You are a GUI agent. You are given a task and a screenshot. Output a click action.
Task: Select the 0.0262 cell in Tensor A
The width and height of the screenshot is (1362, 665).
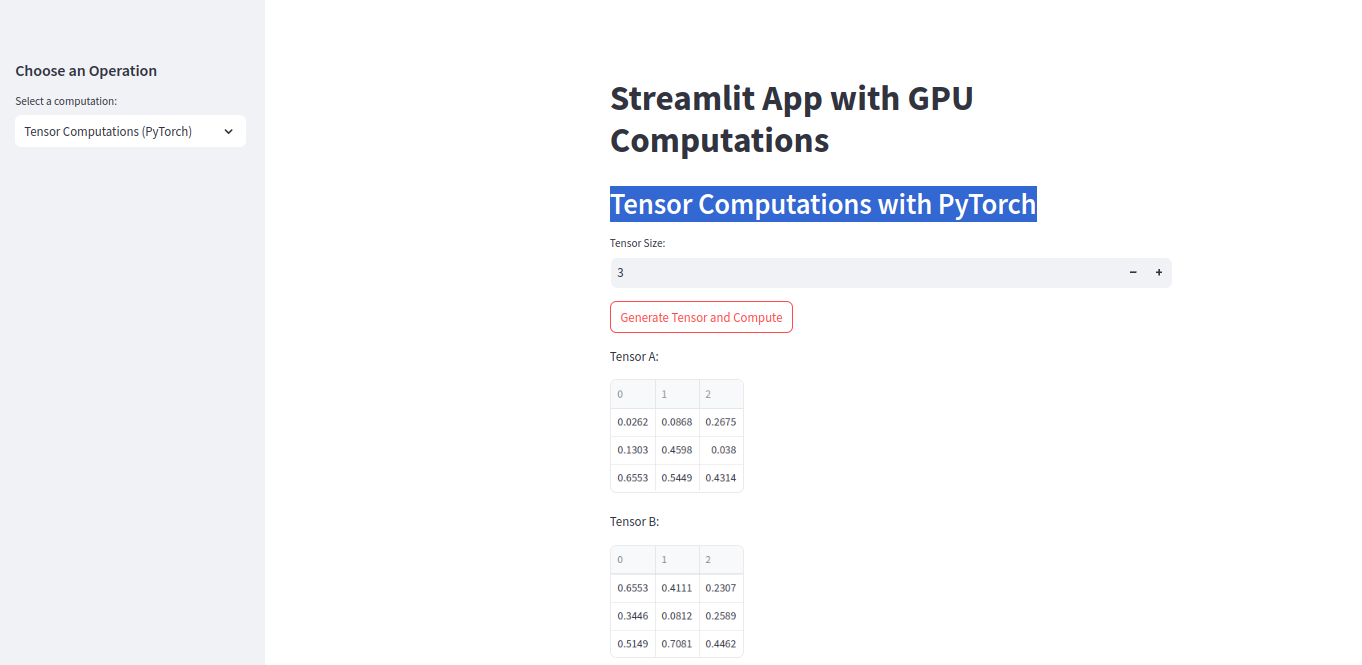[x=633, y=422]
